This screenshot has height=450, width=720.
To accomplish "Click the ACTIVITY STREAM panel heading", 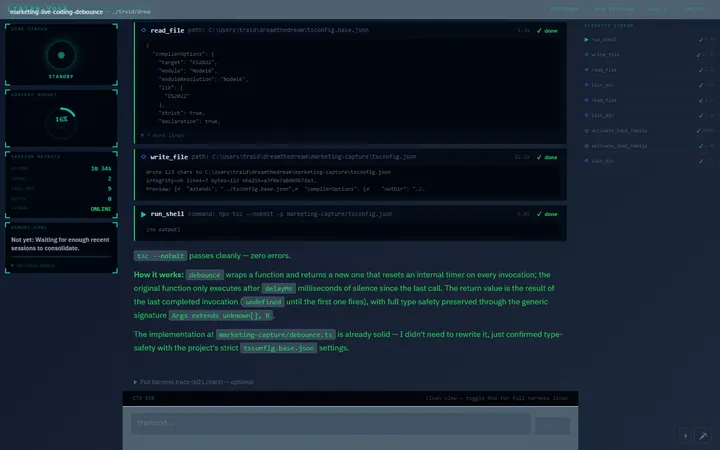I will 609,26.
